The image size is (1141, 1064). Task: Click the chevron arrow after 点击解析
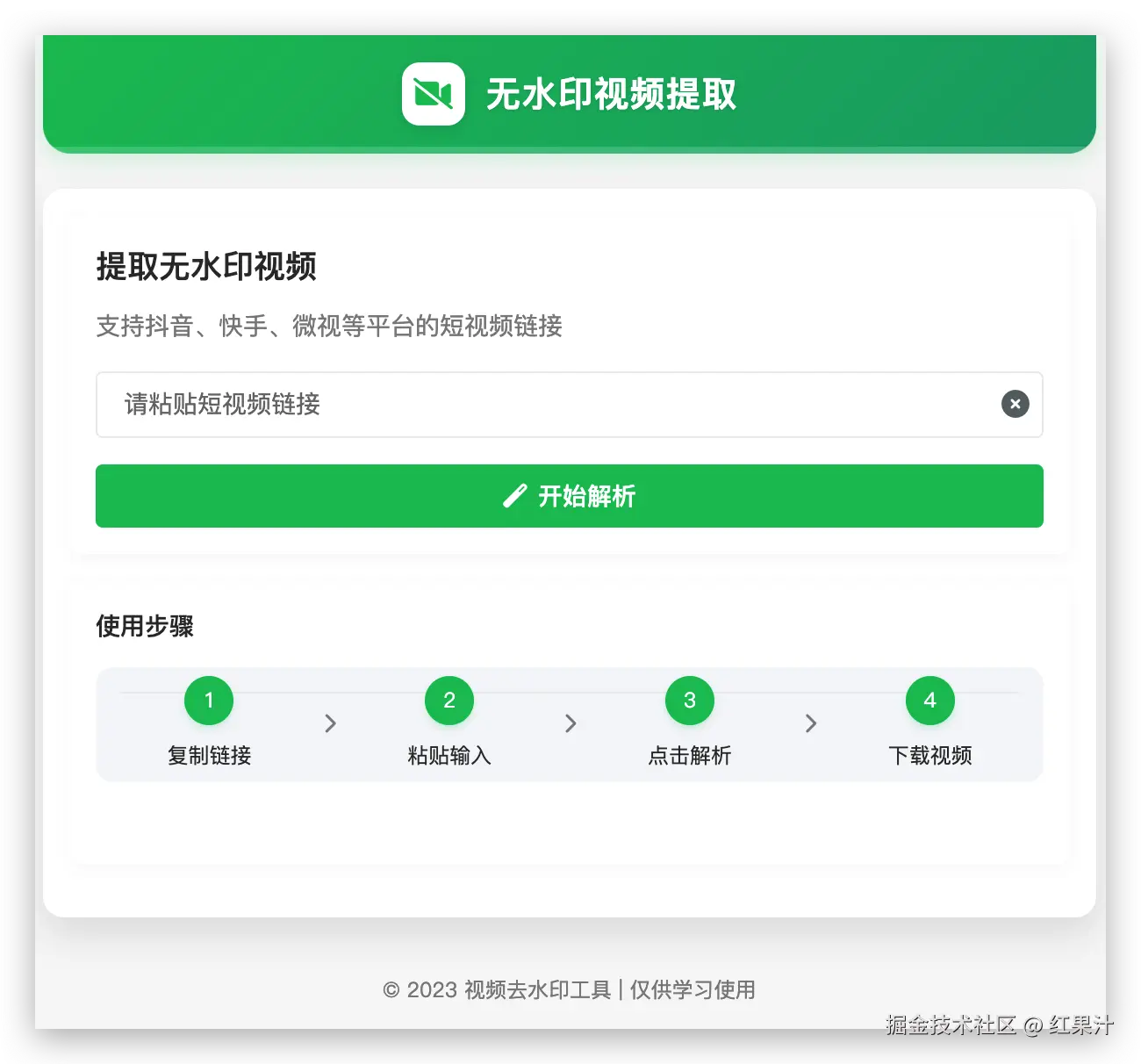point(811,723)
